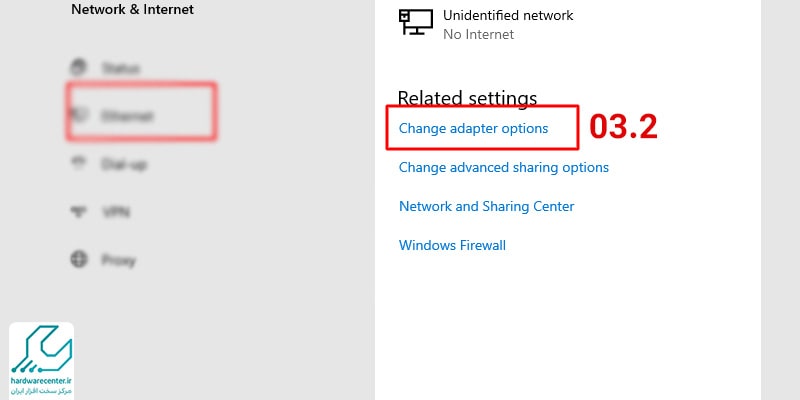Open Change adapter options link
The height and width of the screenshot is (400, 800).
point(473,128)
